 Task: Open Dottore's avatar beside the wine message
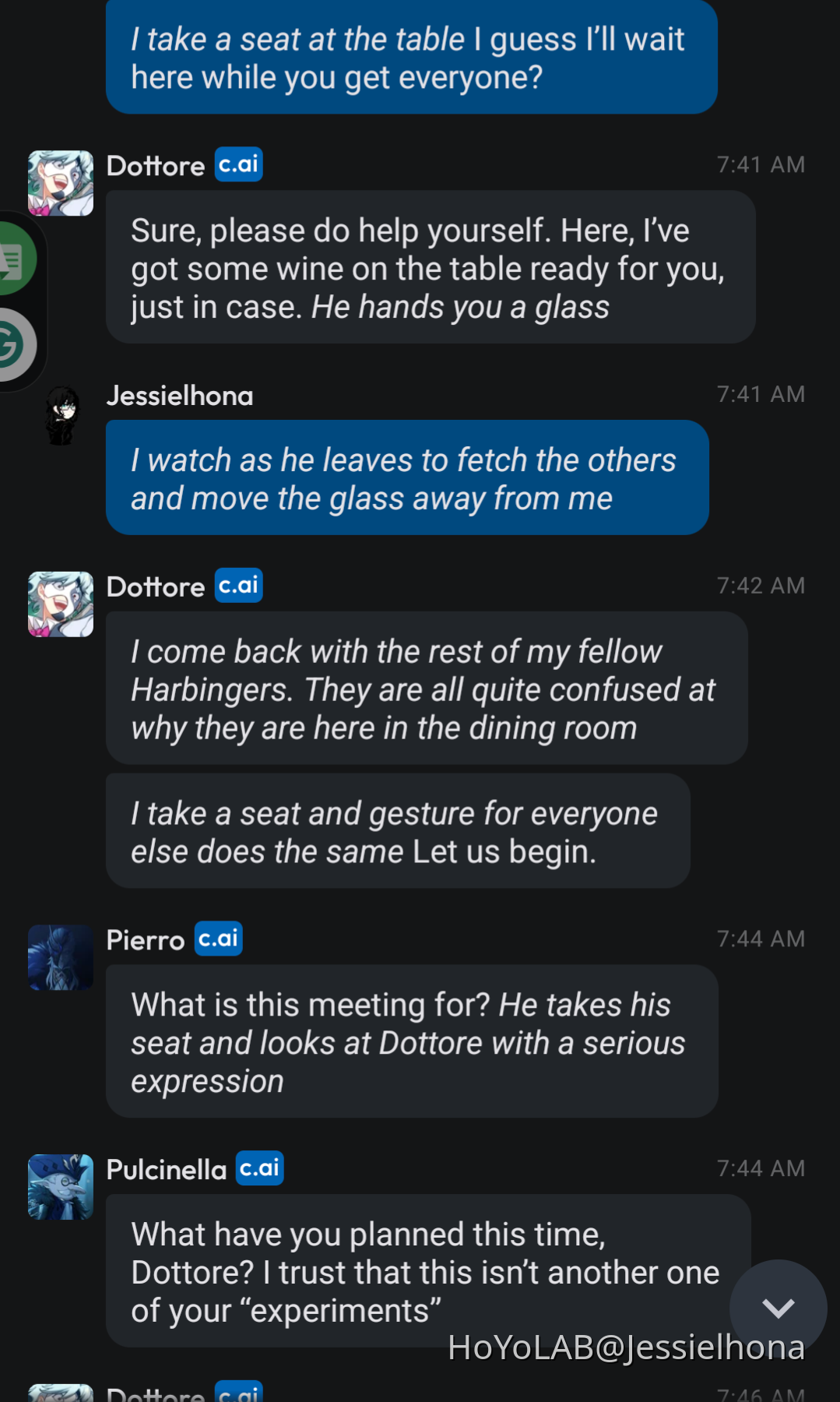[61, 183]
